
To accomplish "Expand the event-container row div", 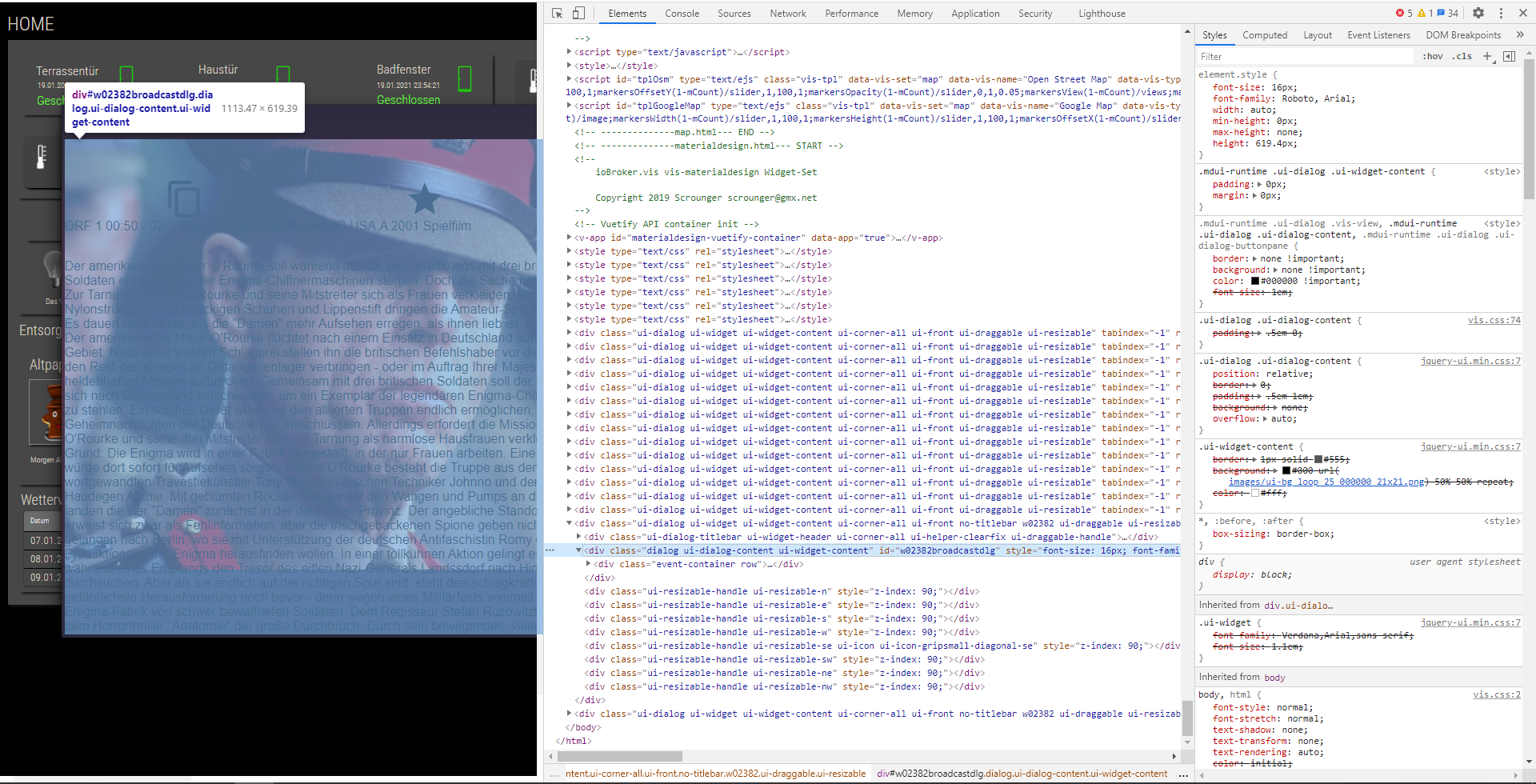I will 588,564.
